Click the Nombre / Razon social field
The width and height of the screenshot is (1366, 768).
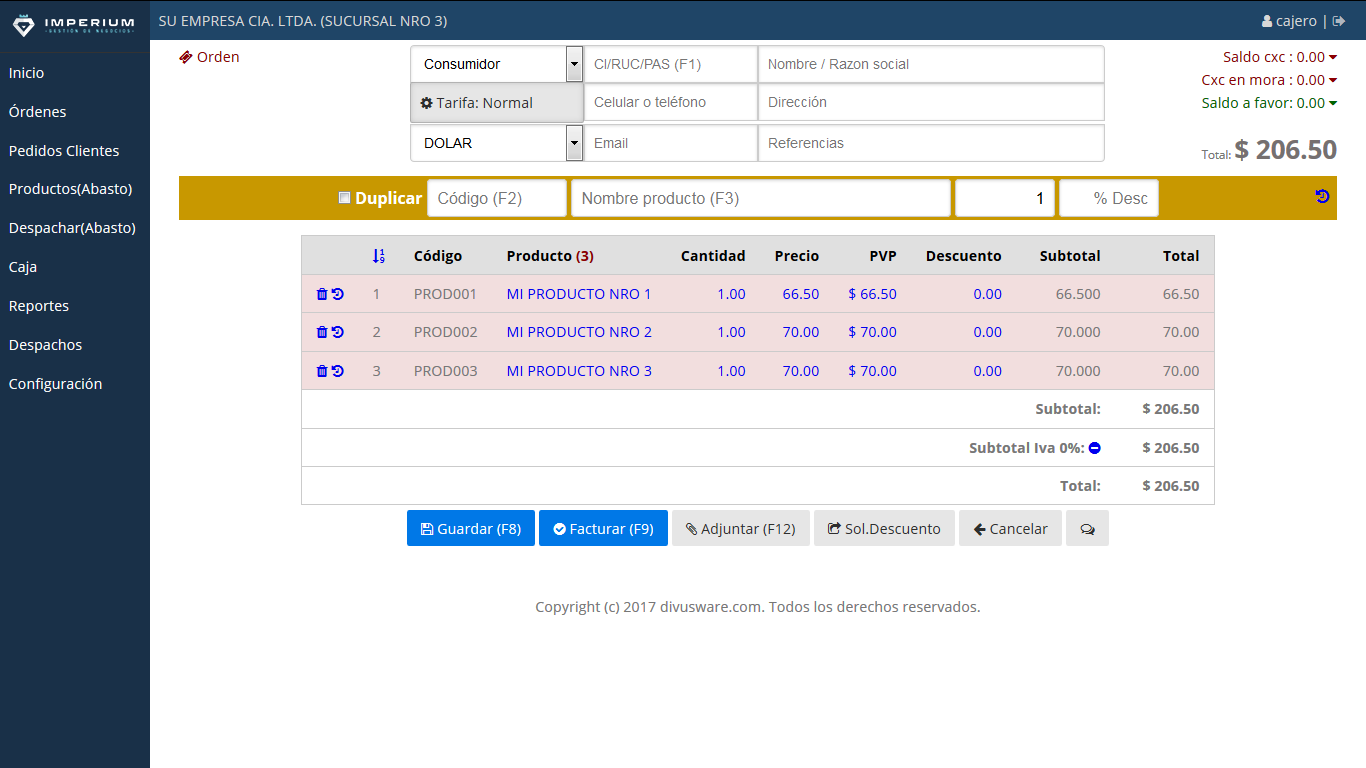click(931, 64)
